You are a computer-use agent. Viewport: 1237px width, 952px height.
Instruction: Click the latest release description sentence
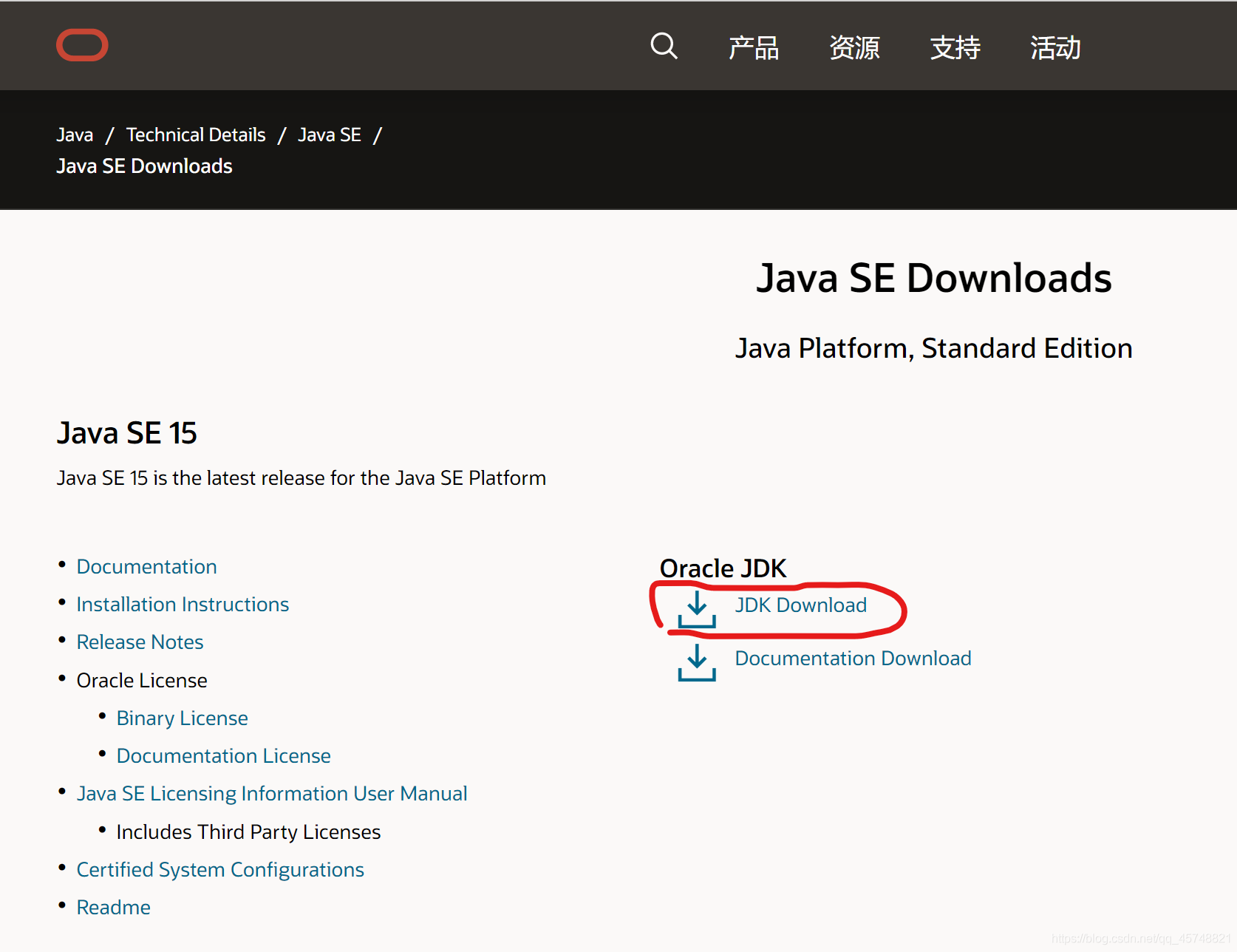point(301,477)
